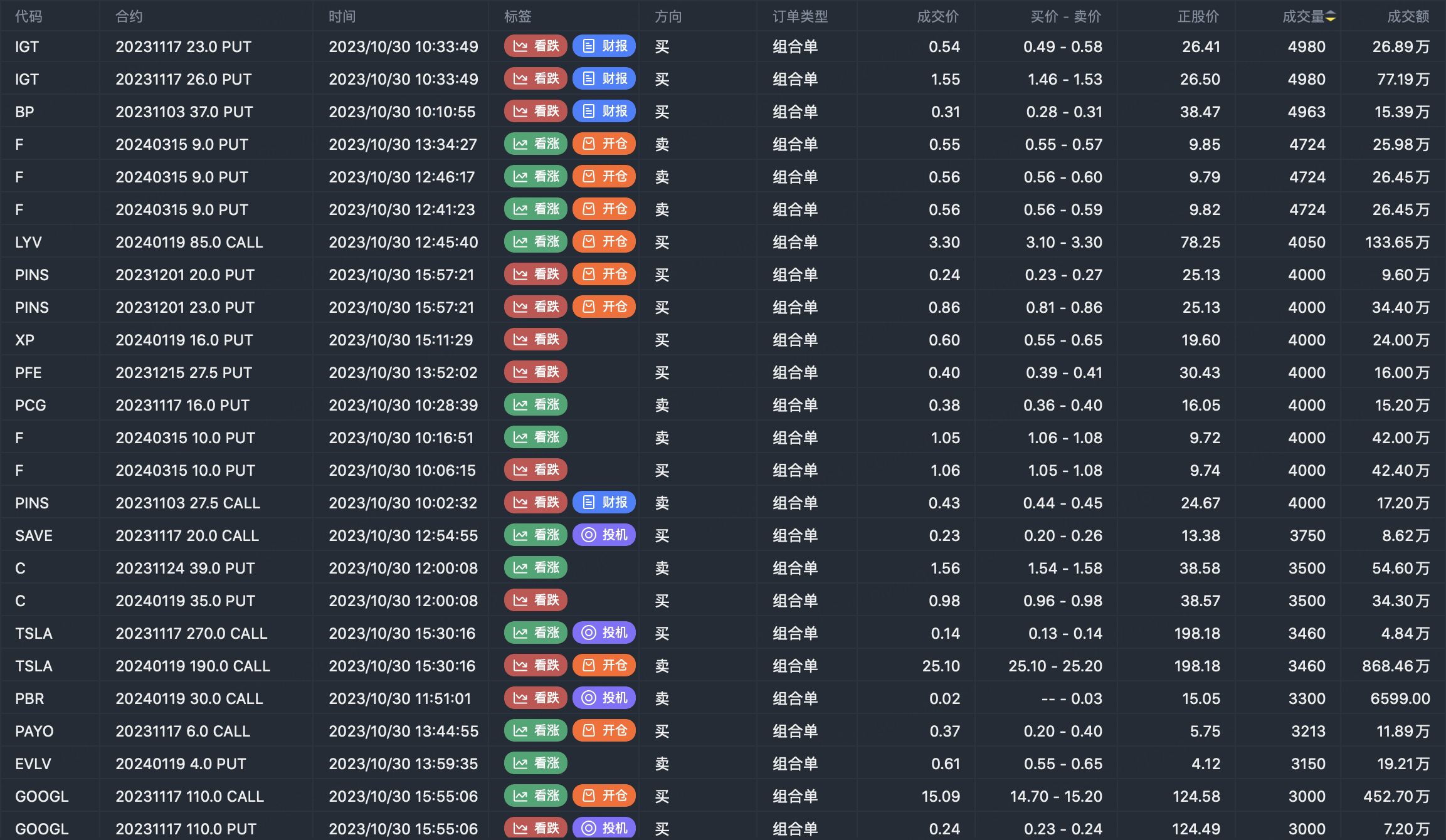Screen dimensions: 1446x840
Task: Select the PFE ticker cell
Action: pos(28,372)
